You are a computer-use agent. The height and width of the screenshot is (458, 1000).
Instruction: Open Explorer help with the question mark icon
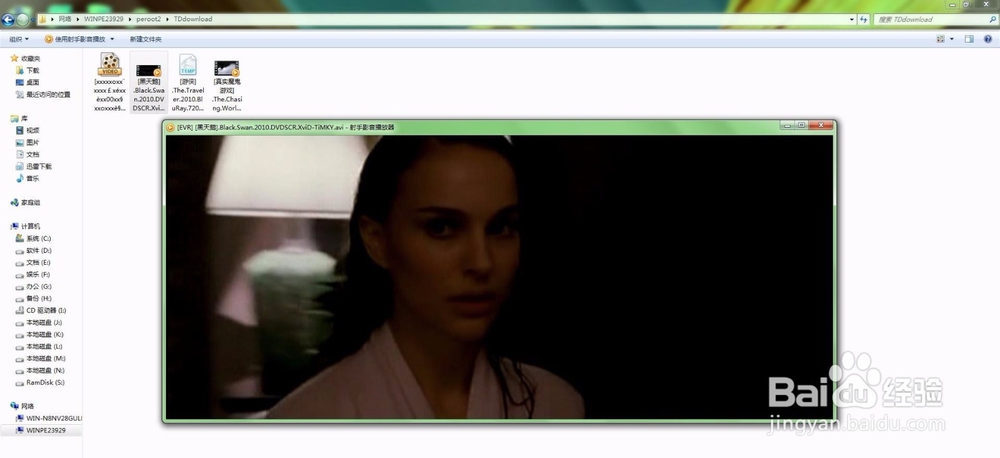click(x=989, y=39)
